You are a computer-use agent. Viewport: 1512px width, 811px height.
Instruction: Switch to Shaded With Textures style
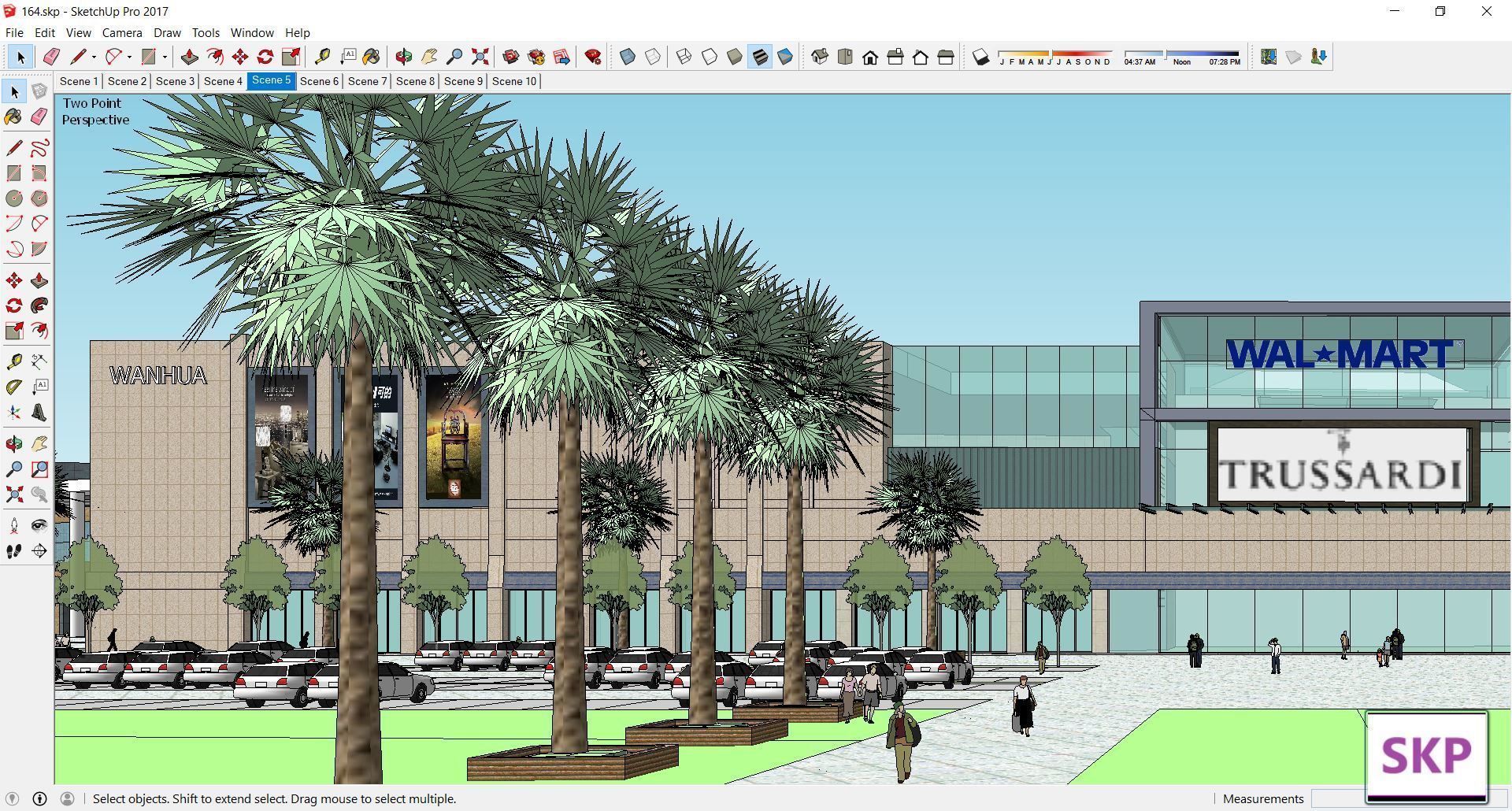[760, 57]
